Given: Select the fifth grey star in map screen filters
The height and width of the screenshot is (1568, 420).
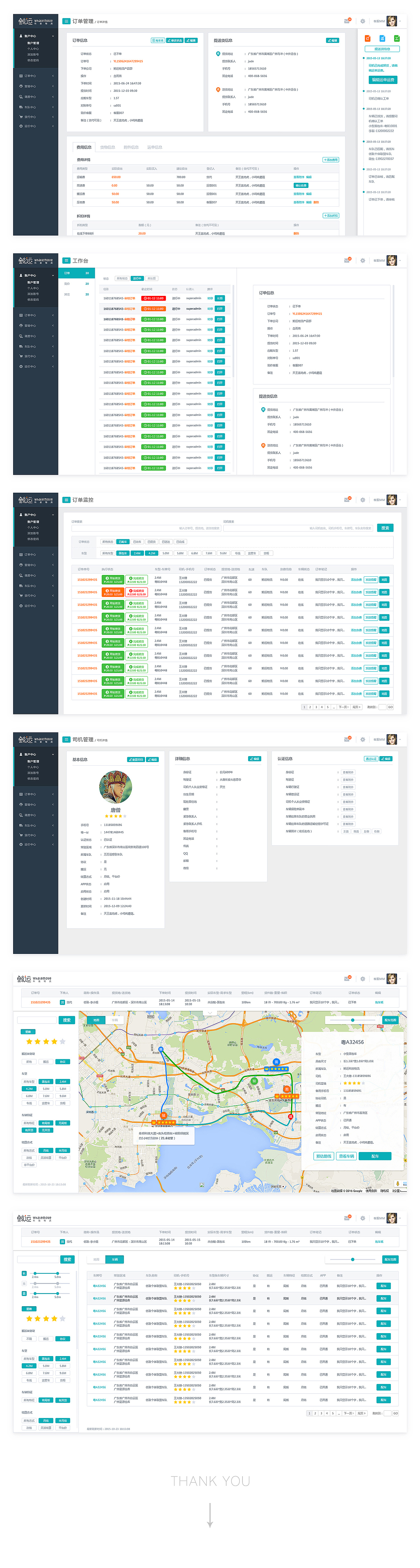Looking at the screenshot, I should [x=63, y=1042].
